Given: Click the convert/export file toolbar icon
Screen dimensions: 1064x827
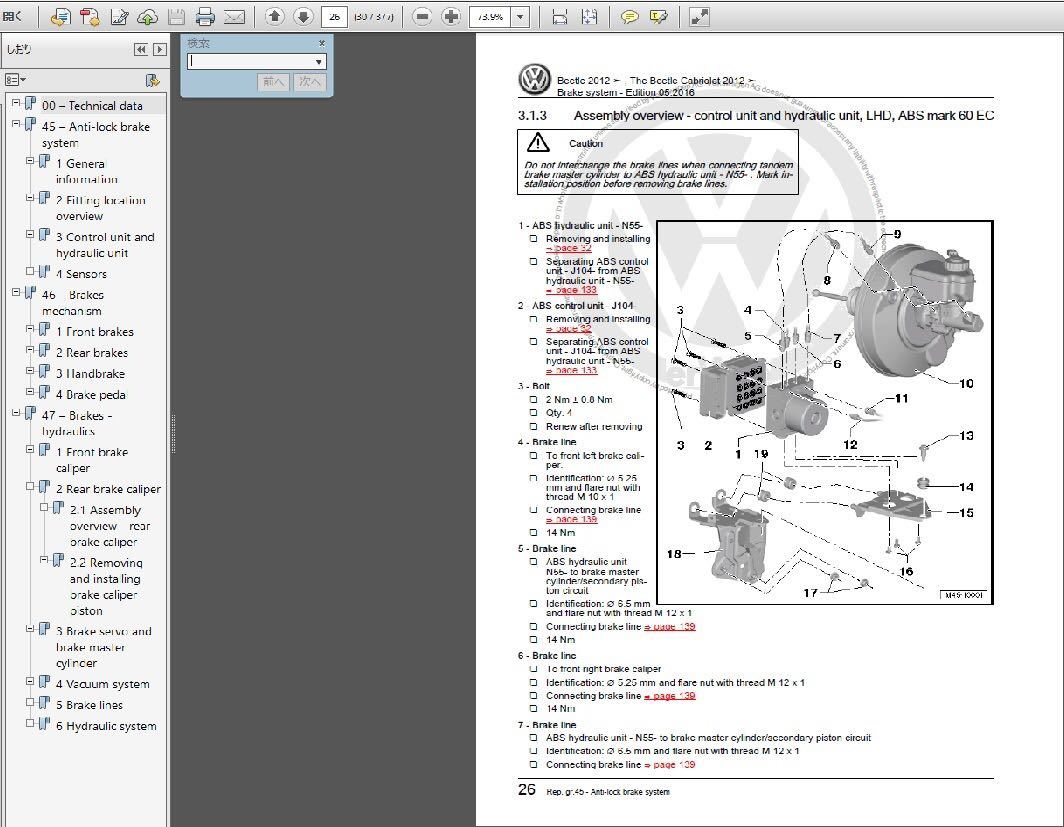Looking at the screenshot, I should click(60, 17).
